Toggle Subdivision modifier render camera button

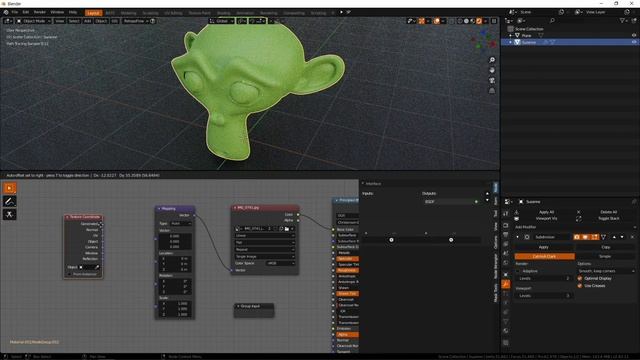576,237
